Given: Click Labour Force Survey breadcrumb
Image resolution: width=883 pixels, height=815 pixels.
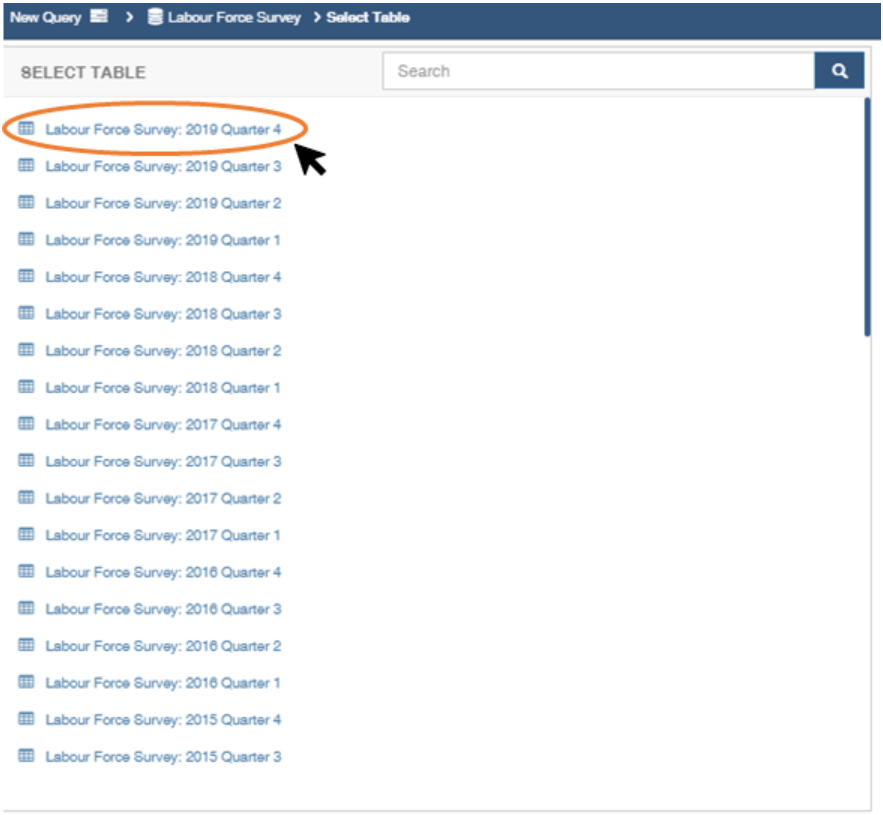Looking at the screenshot, I should (x=234, y=17).
